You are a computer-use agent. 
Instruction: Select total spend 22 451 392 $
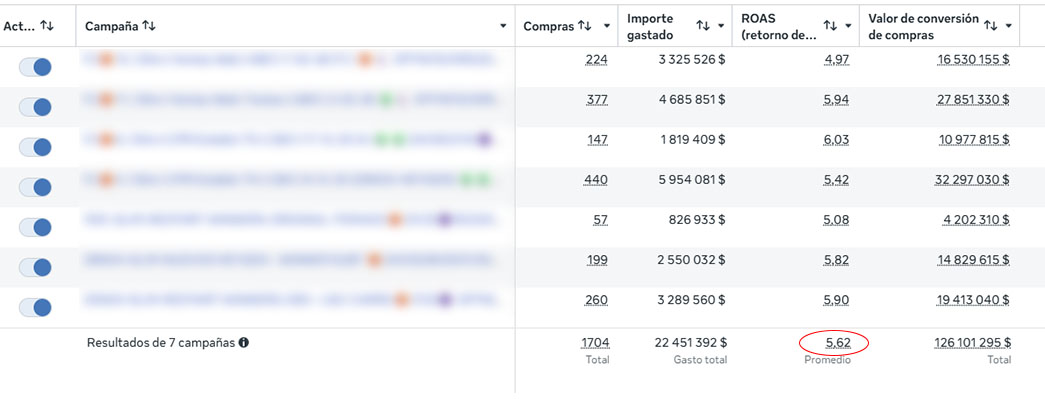(x=690, y=342)
